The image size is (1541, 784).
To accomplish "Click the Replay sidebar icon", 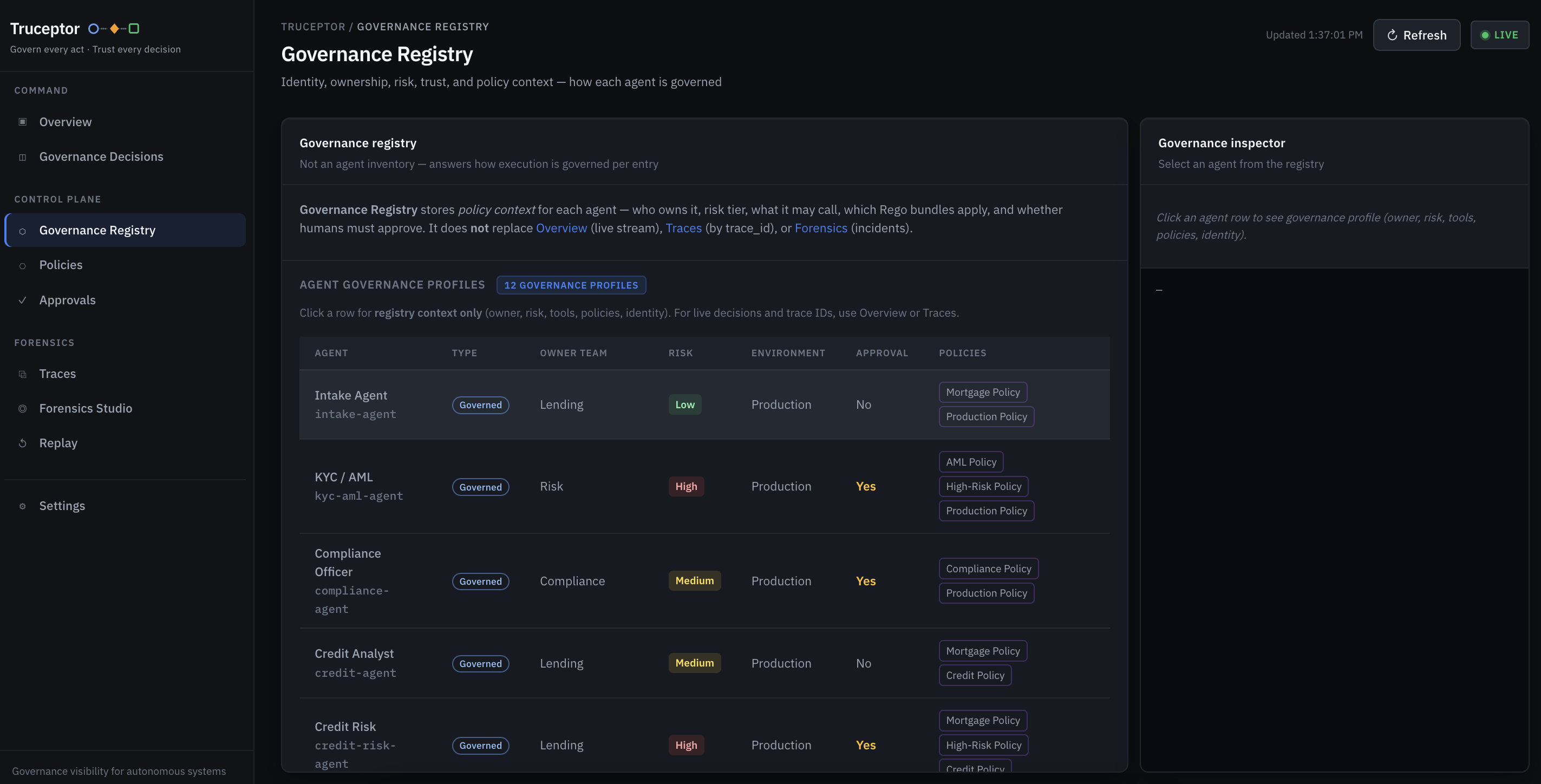I will [22, 444].
